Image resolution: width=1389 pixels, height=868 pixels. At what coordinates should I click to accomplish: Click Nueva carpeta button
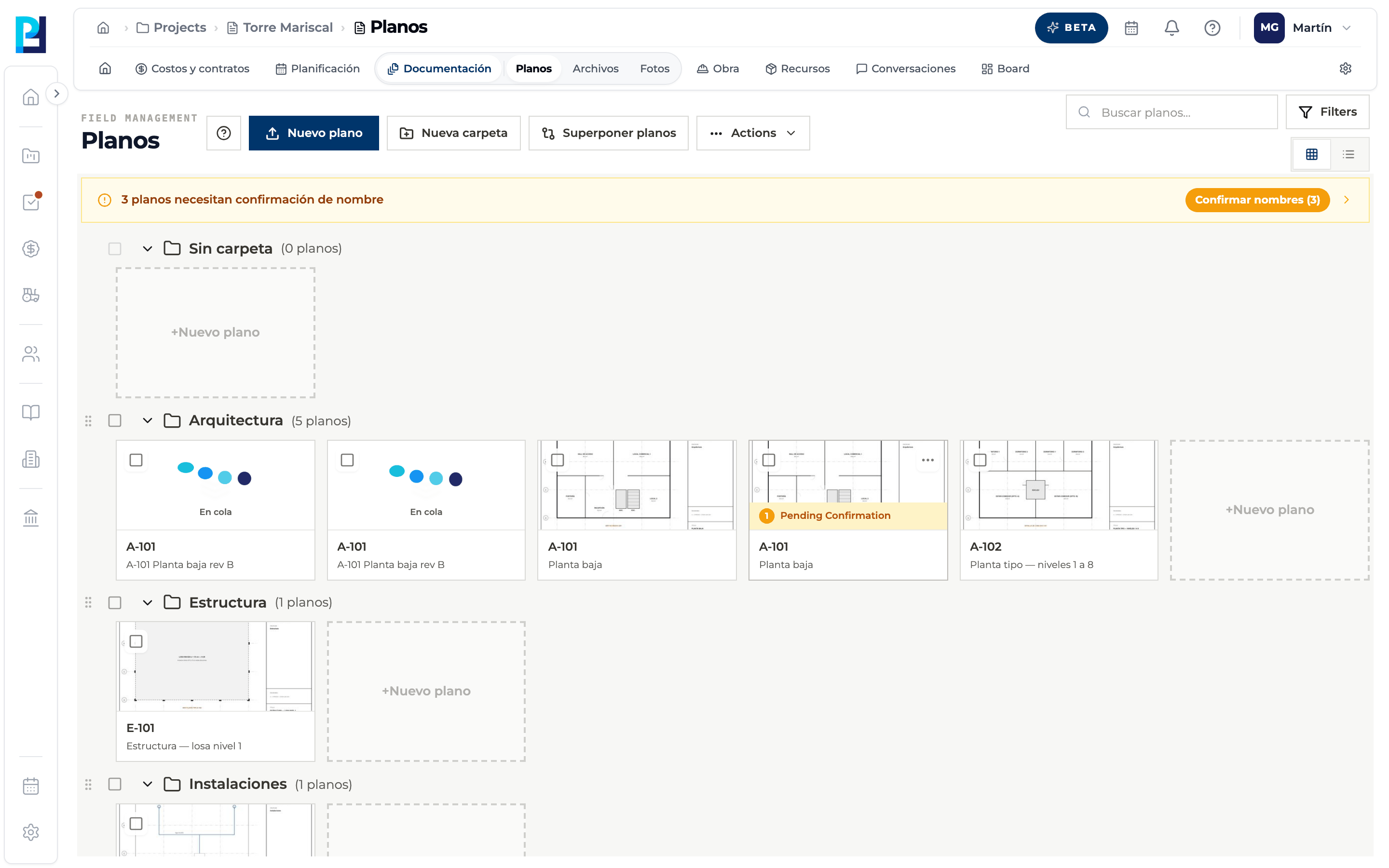453,133
